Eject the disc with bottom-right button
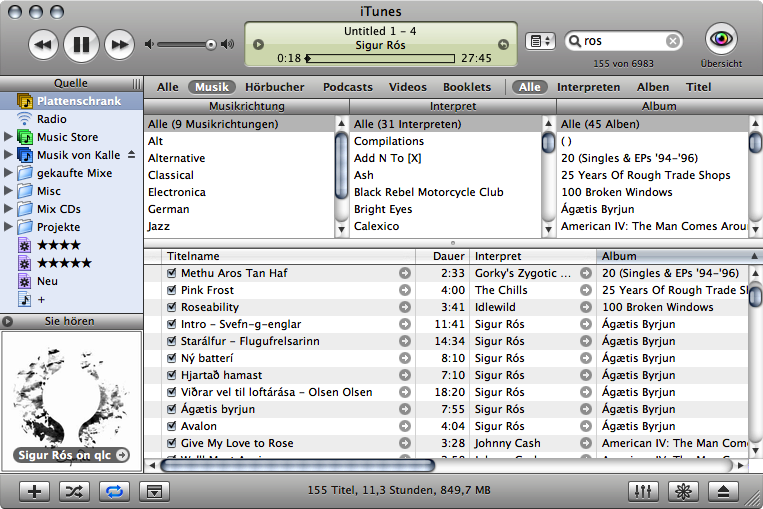Image resolution: width=763 pixels, height=509 pixels. click(724, 491)
